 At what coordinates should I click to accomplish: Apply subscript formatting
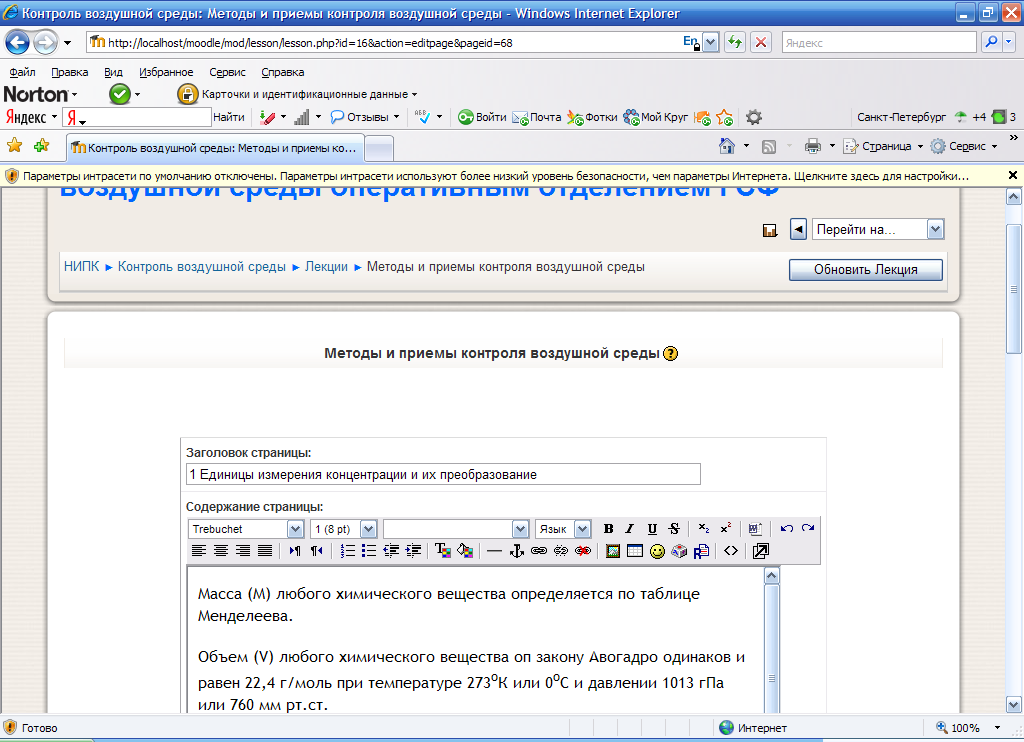[x=703, y=529]
